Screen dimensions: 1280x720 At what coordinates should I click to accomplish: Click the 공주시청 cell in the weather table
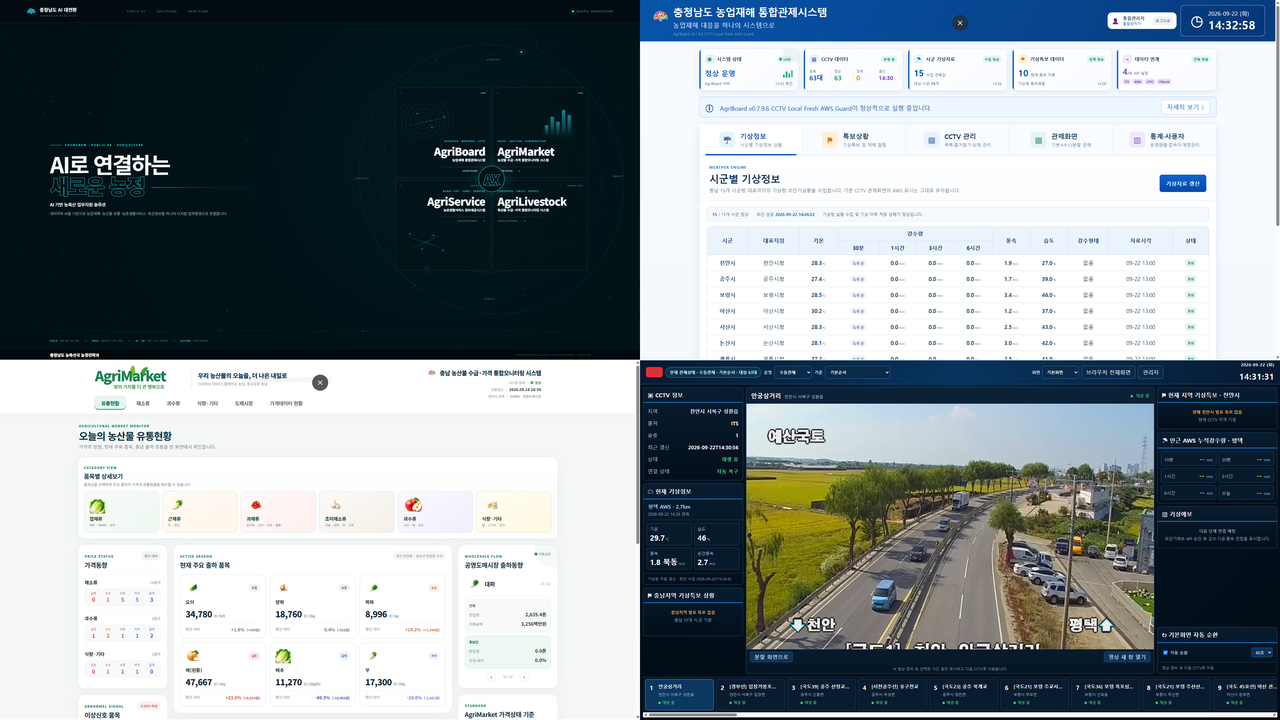773,279
